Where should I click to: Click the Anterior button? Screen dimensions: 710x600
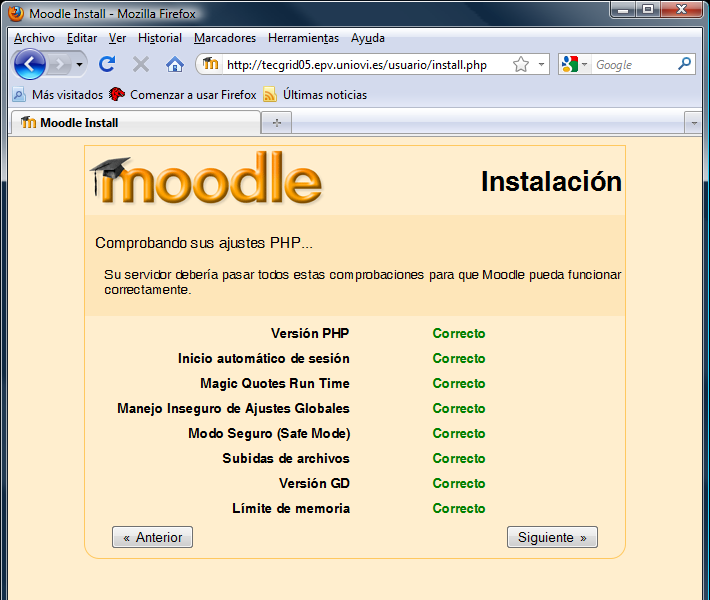(x=153, y=537)
